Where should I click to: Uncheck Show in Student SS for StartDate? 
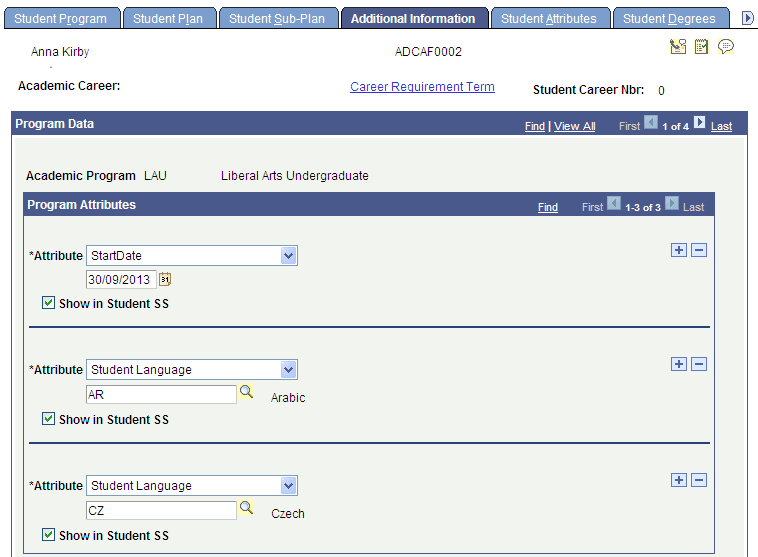tap(48, 303)
